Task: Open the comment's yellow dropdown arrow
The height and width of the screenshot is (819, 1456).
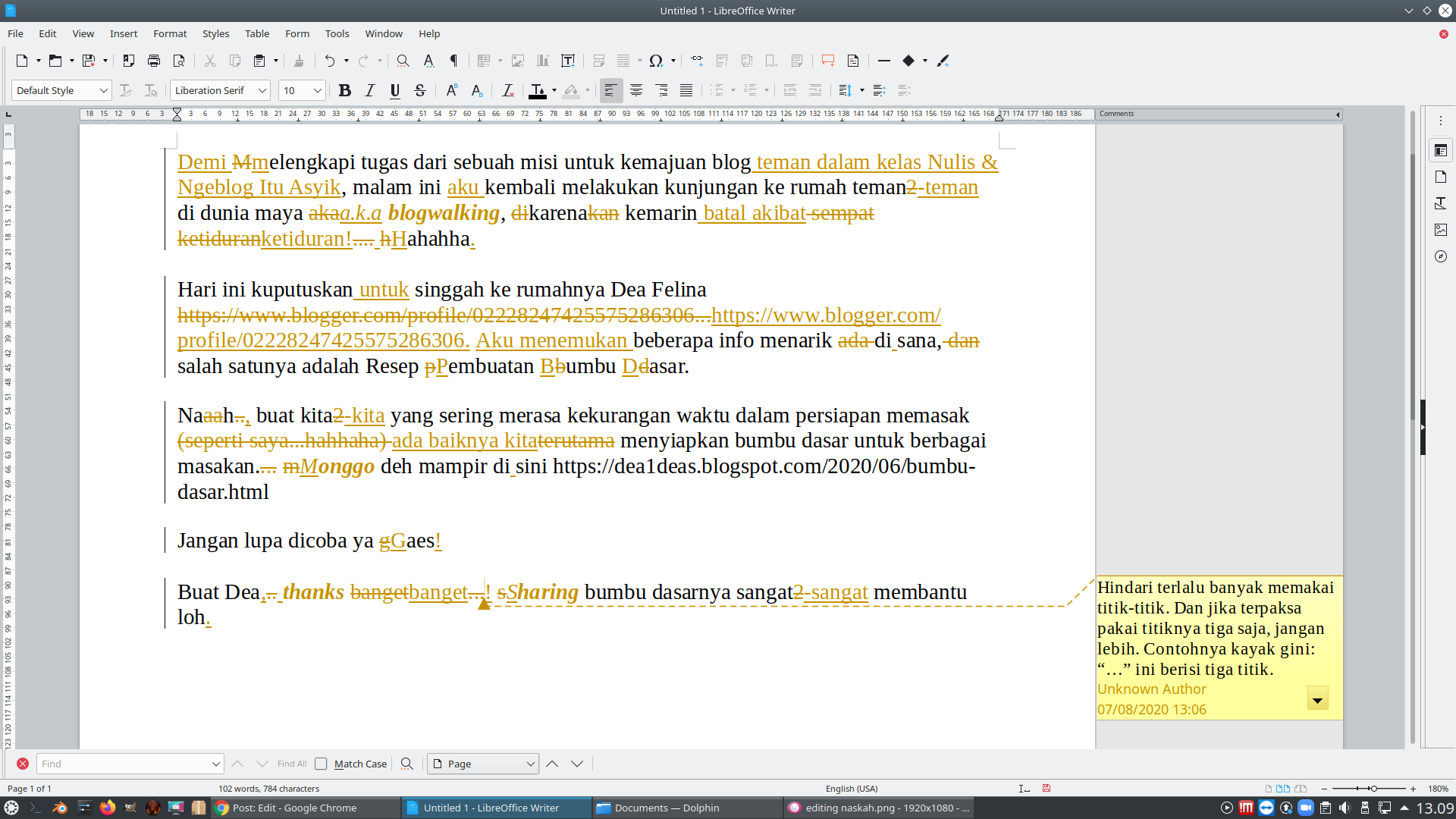Action: (x=1317, y=699)
